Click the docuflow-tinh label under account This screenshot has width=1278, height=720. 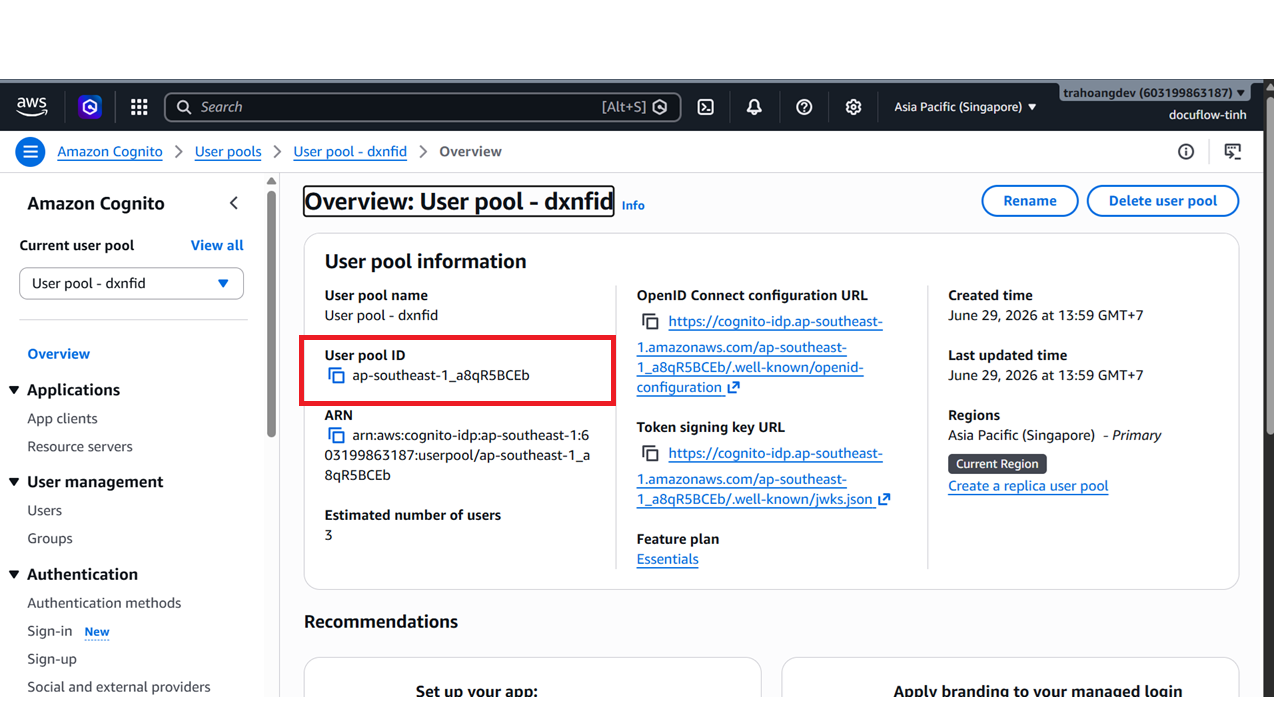tap(1208, 115)
